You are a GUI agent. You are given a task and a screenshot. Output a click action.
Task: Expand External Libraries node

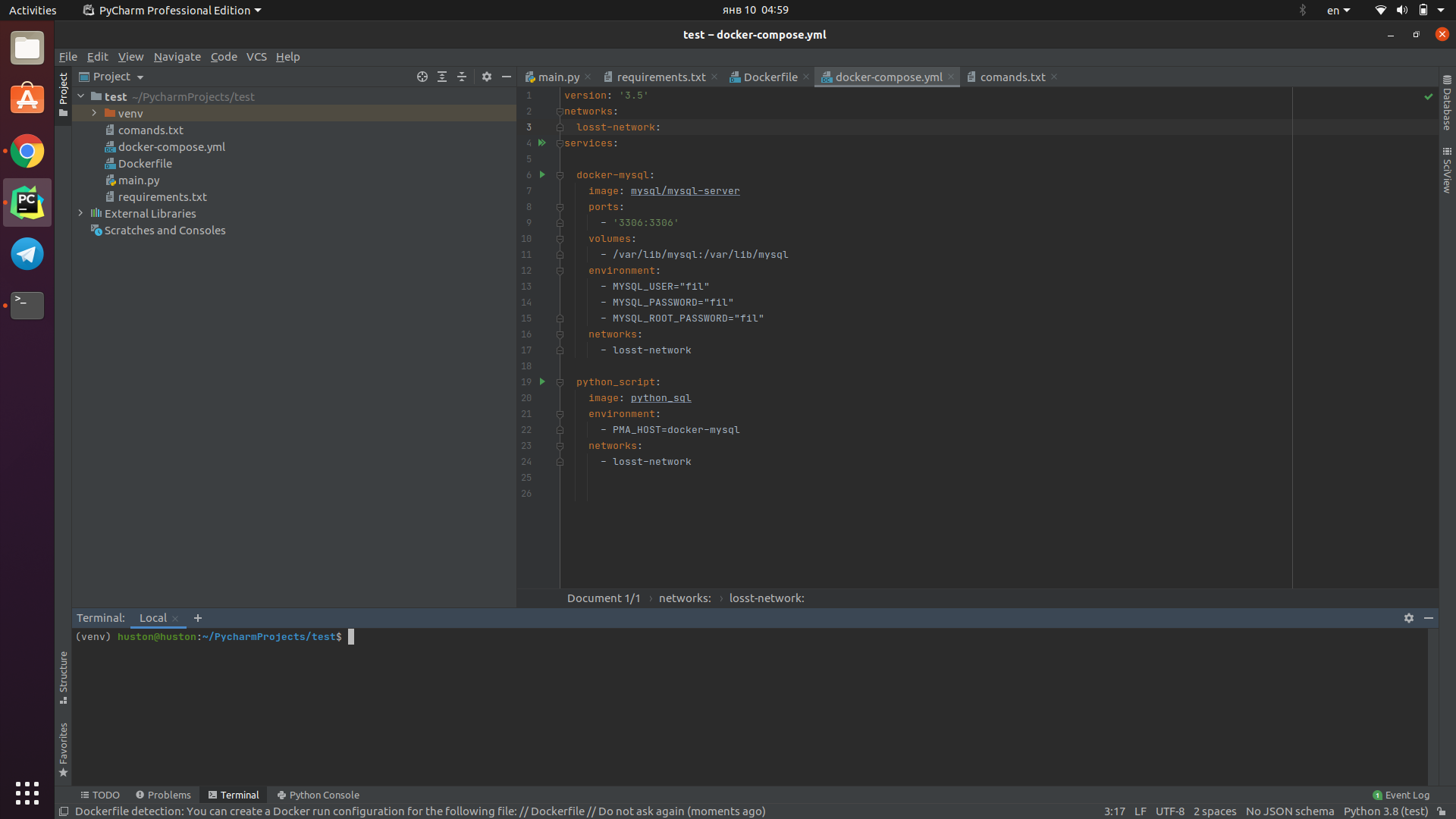pos(80,213)
